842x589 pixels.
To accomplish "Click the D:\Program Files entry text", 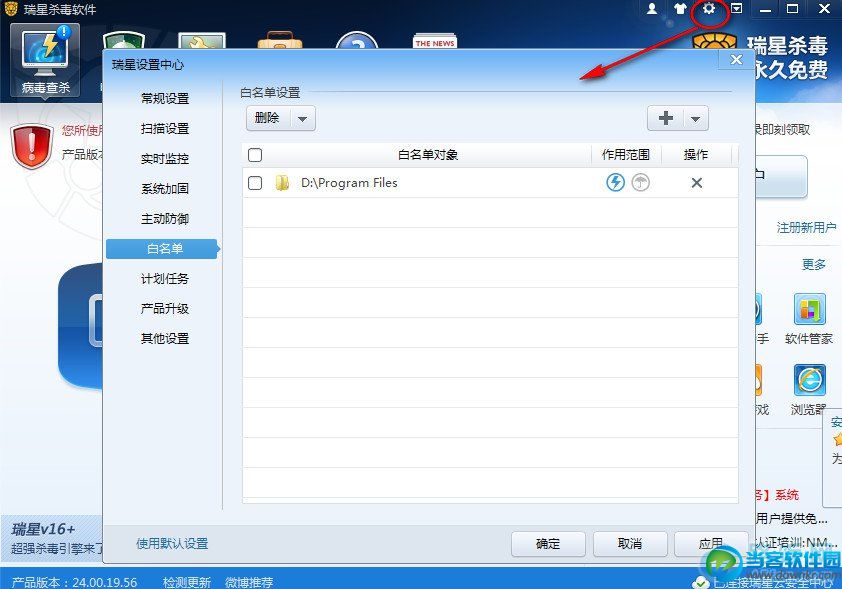I will pyautogui.click(x=349, y=183).
